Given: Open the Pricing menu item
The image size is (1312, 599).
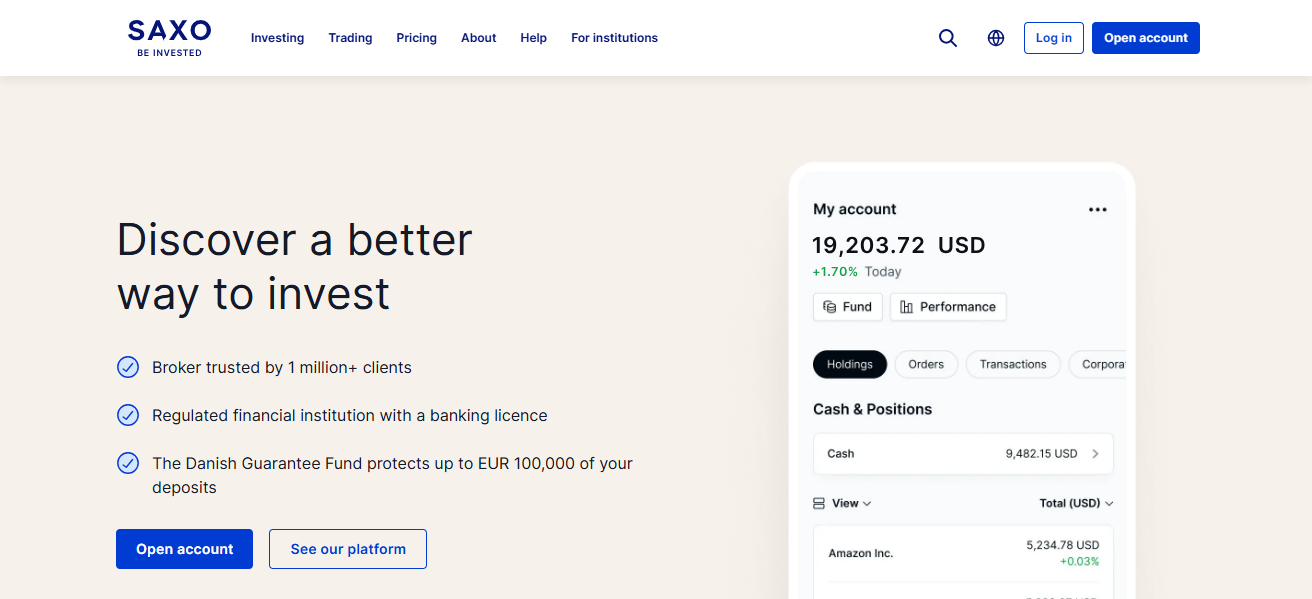Looking at the screenshot, I should (x=416, y=37).
